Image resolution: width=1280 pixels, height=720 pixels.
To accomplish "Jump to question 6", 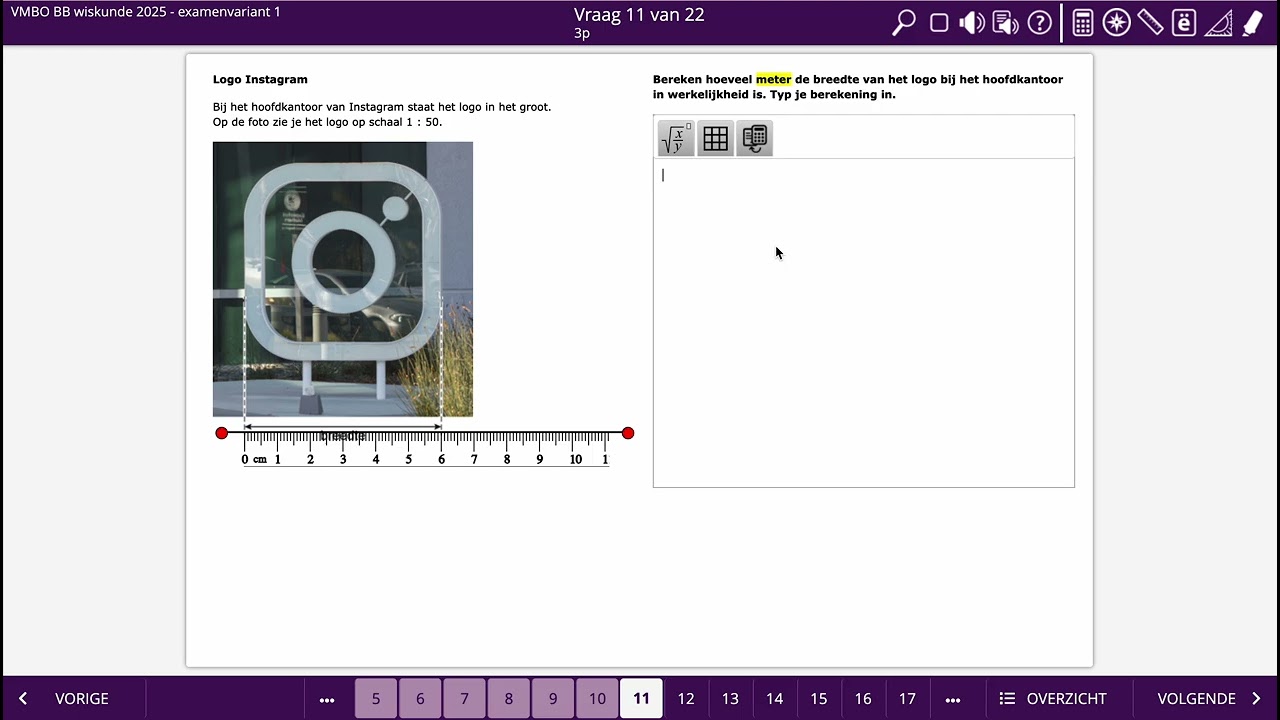I will point(420,699).
